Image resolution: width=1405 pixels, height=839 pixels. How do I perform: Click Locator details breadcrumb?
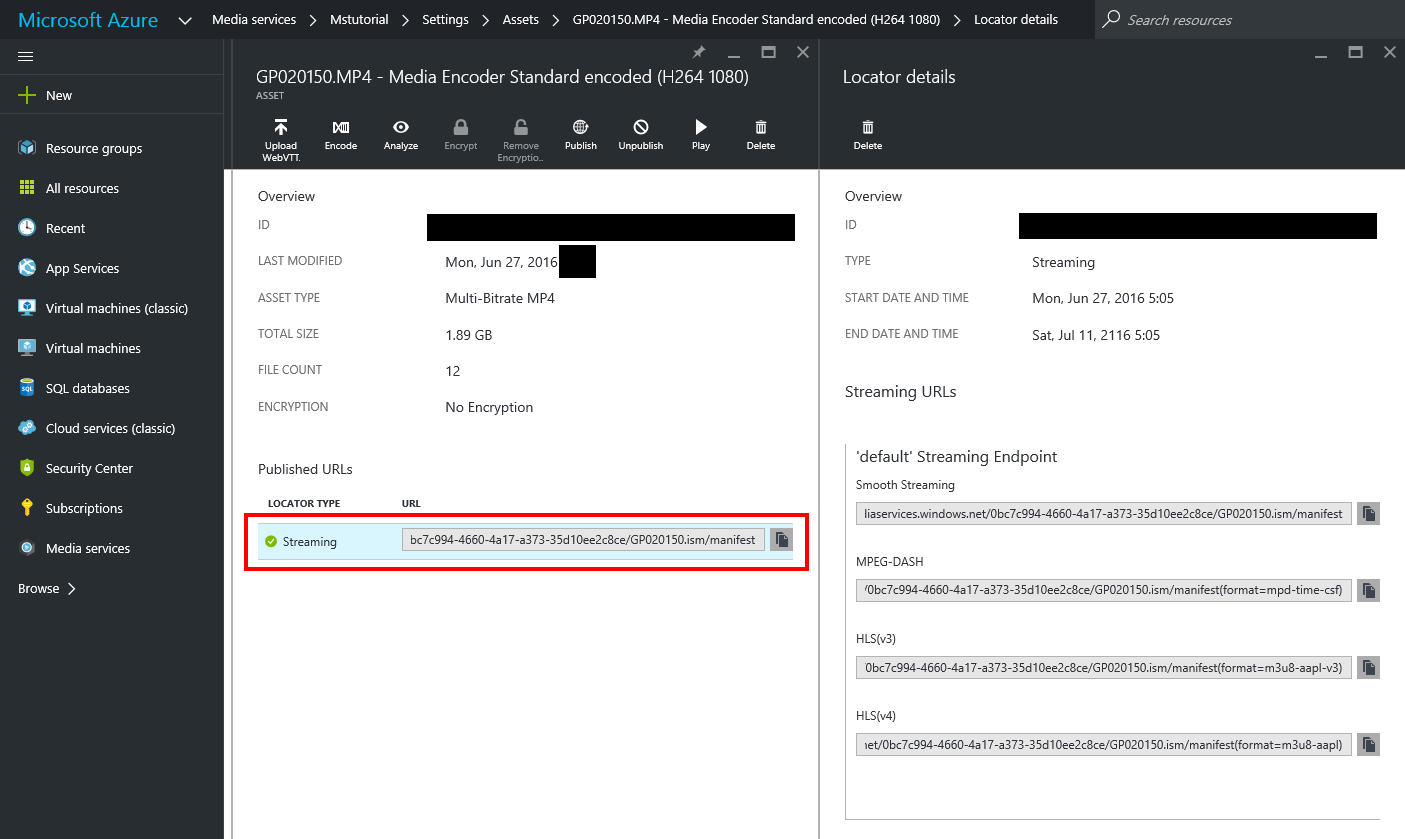coord(1016,19)
